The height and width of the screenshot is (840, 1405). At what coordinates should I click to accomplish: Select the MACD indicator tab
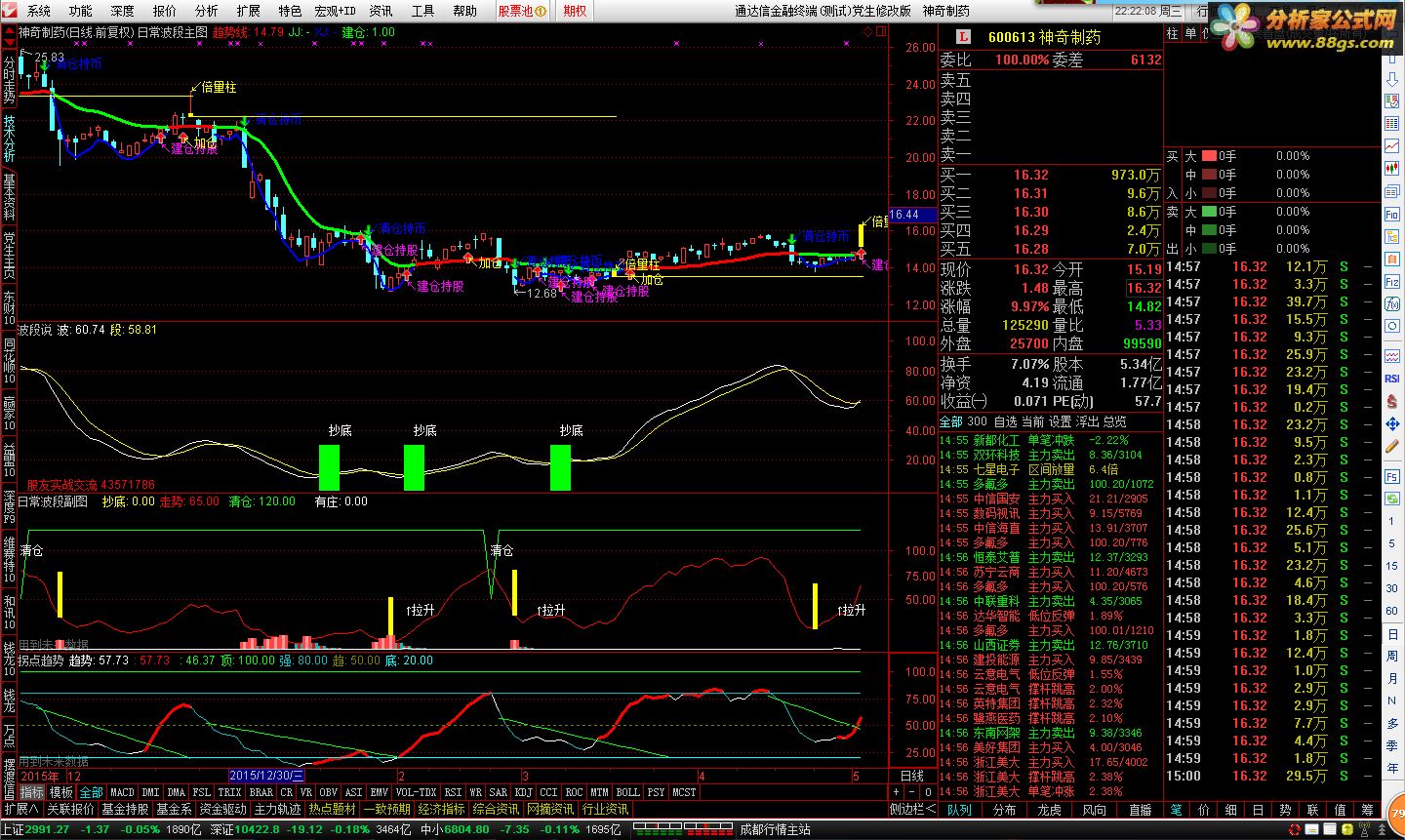pos(122,792)
